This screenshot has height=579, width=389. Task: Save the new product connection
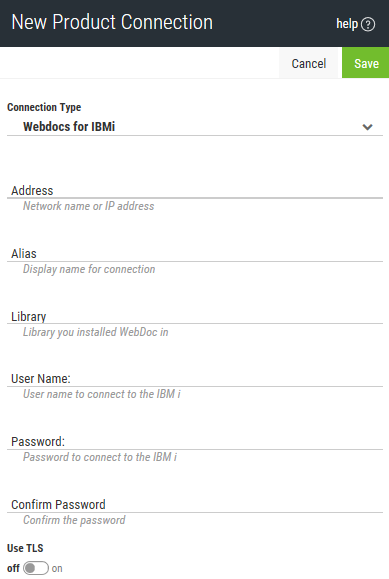366,63
